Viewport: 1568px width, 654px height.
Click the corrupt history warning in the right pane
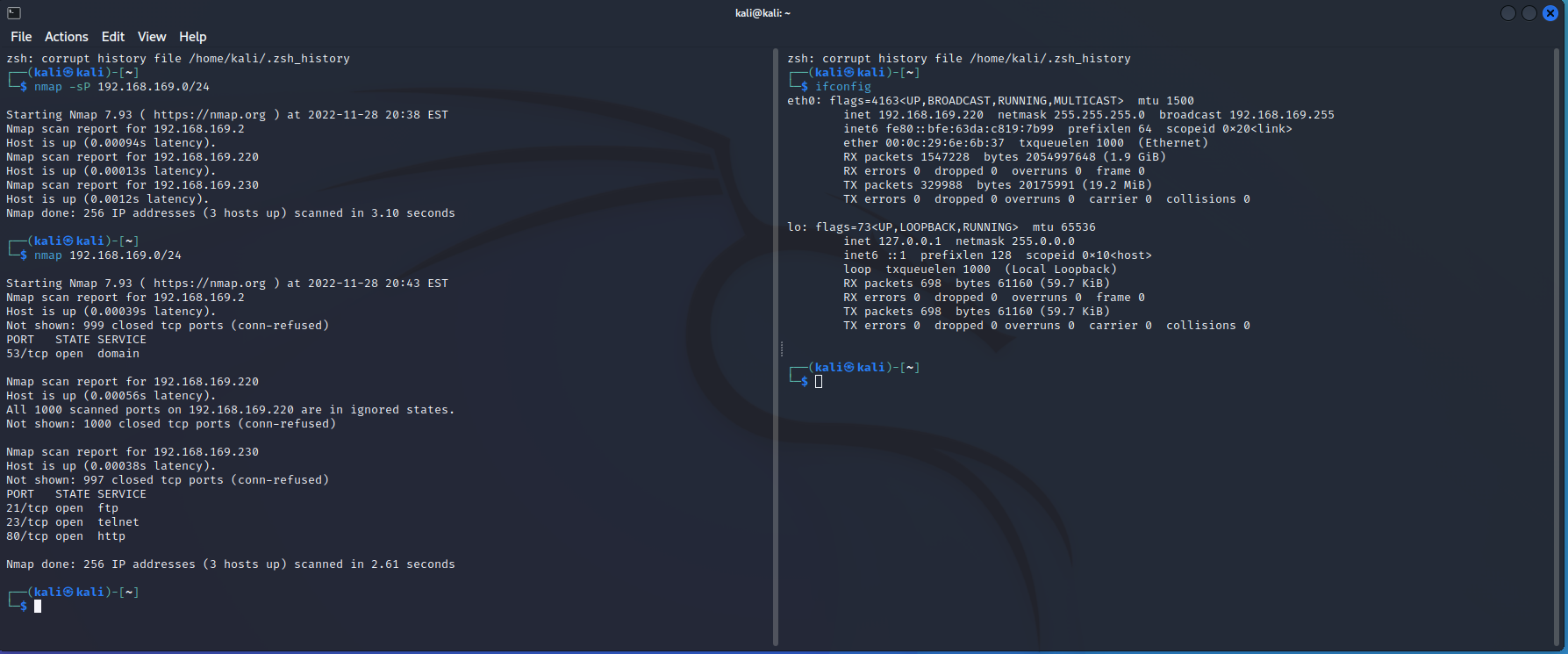click(959, 59)
